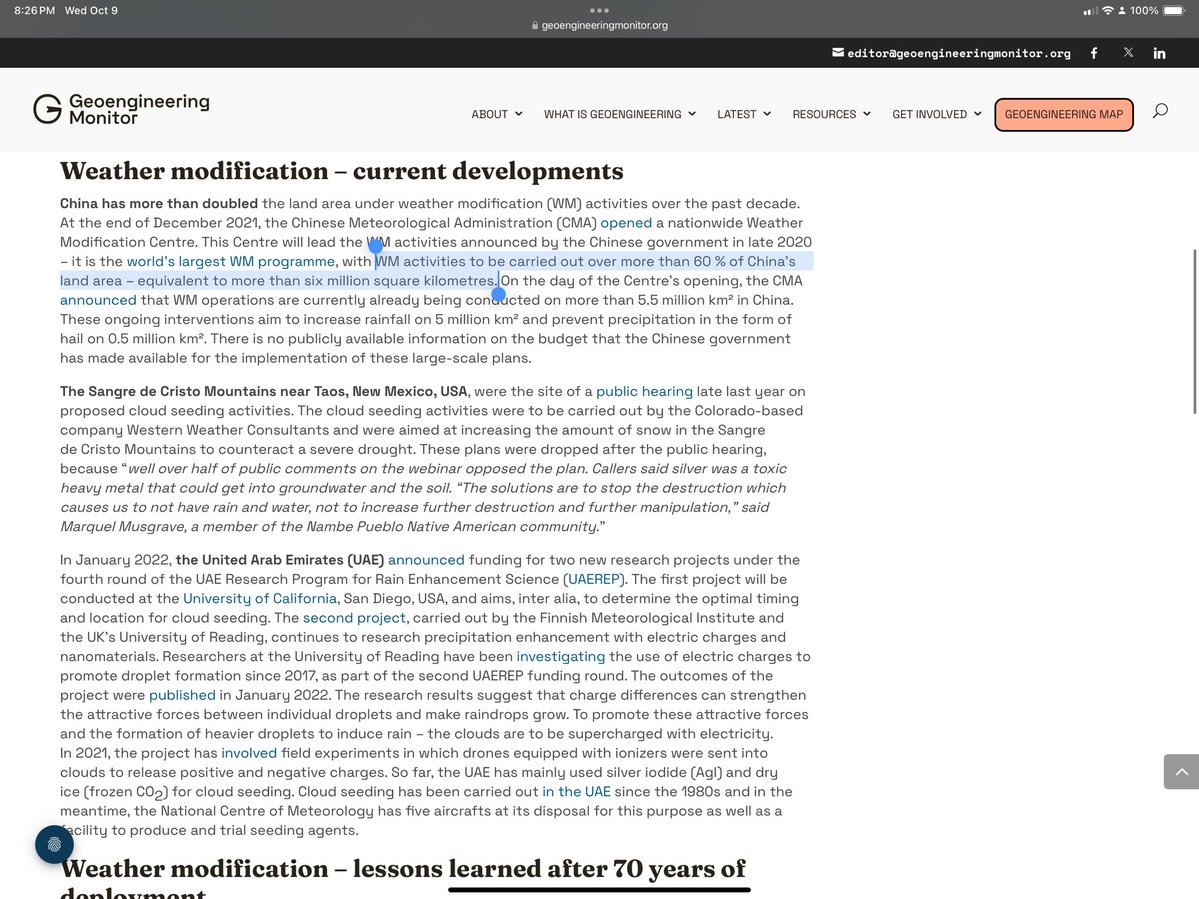Open the Latest dropdown menu
The image size is (1199, 899).
pyautogui.click(x=743, y=114)
